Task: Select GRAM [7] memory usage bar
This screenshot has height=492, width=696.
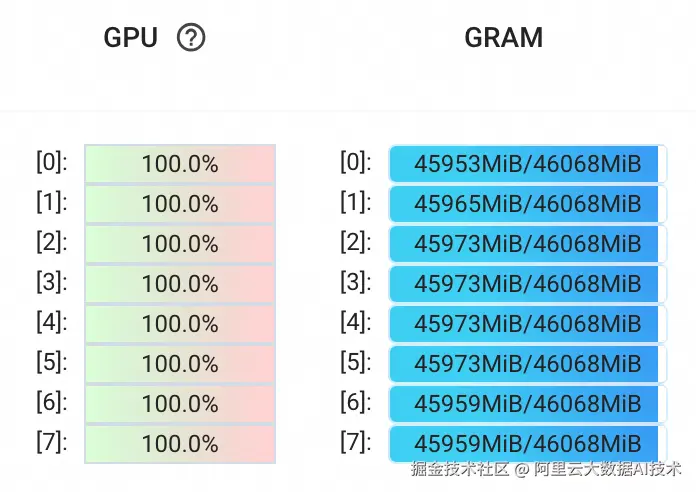Action: click(527, 444)
